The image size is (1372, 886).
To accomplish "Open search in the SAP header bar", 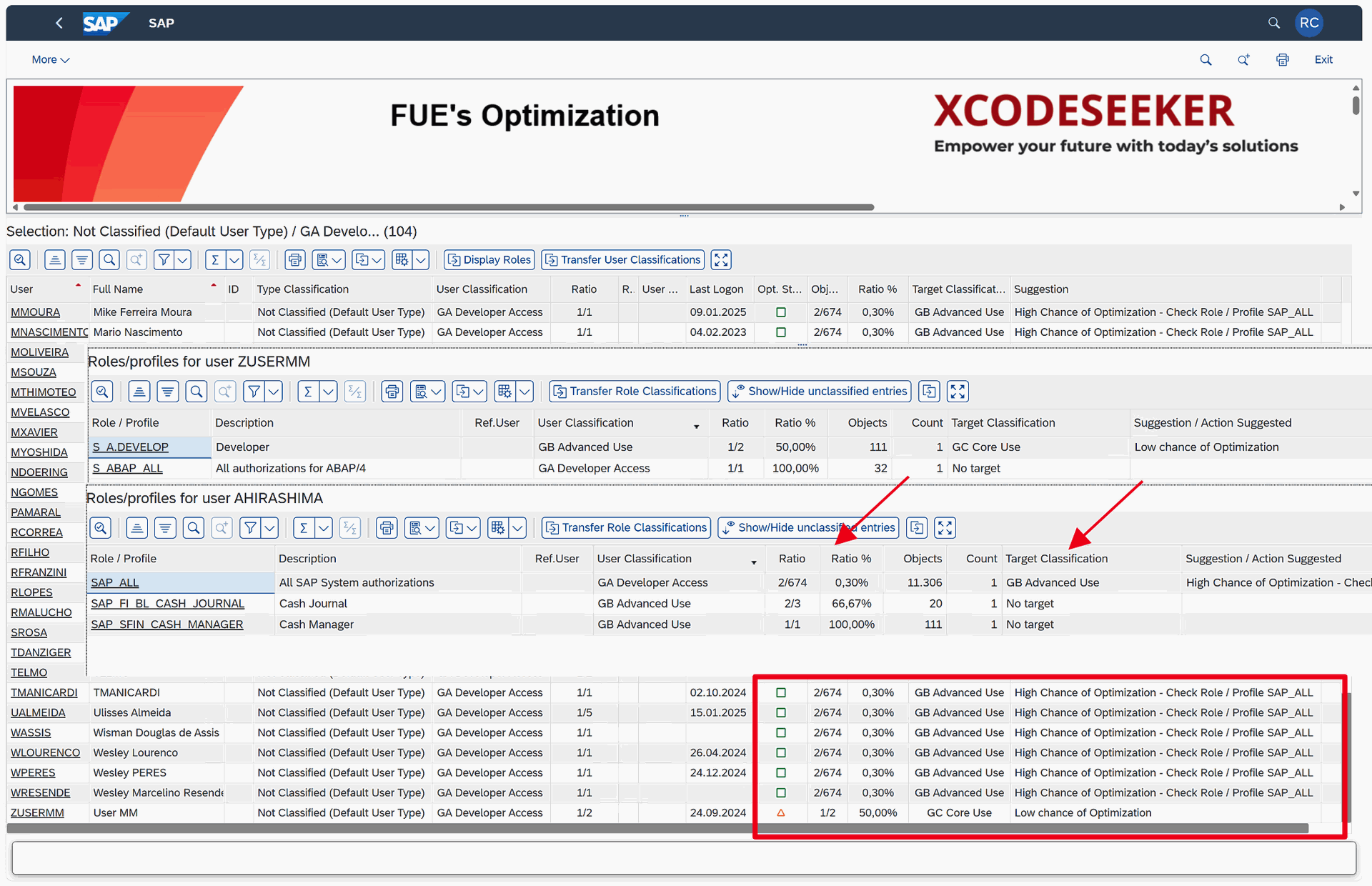I will pyautogui.click(x=1273, y=23).
